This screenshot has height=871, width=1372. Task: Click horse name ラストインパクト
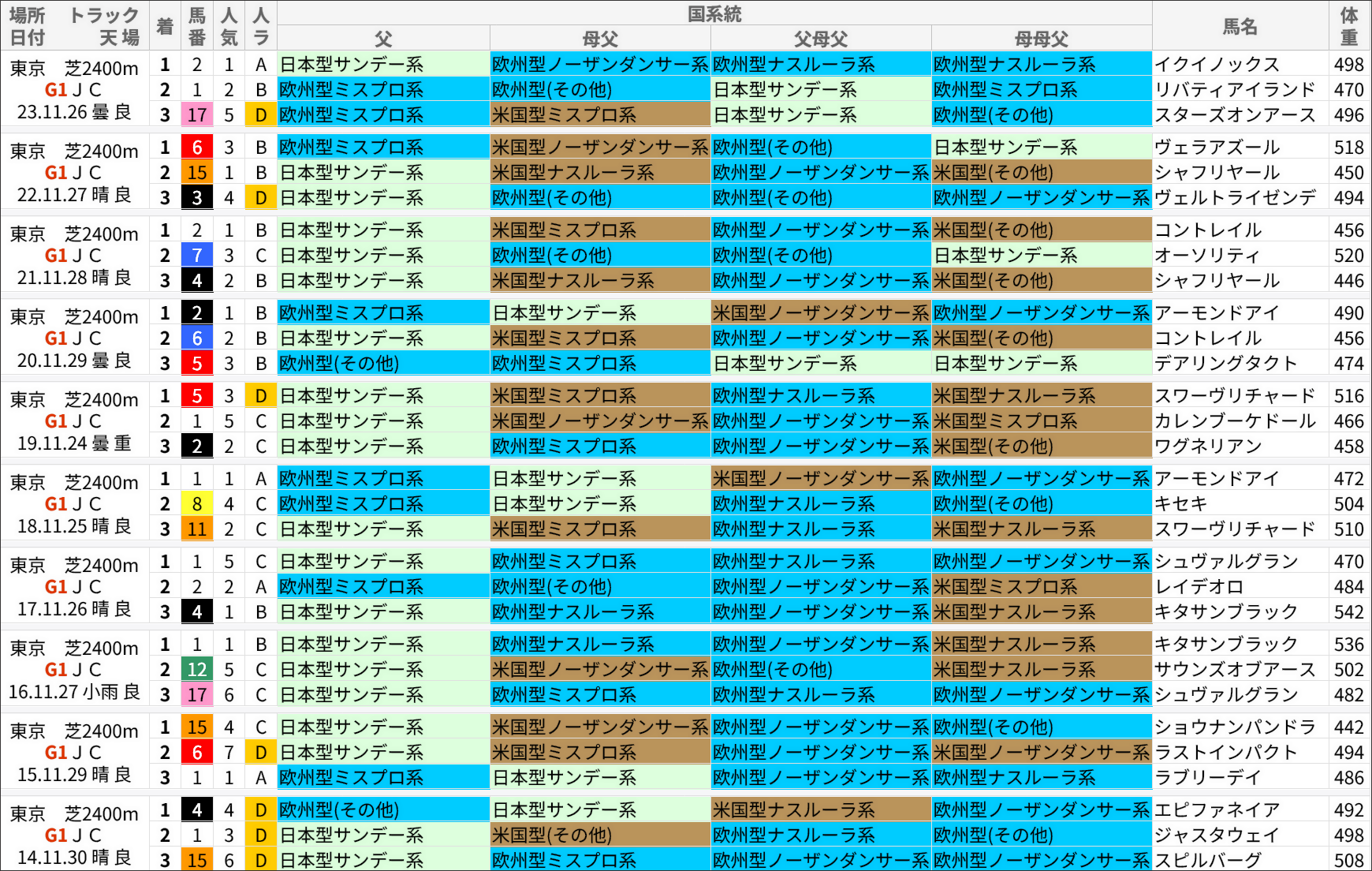tap(1225, 753)
